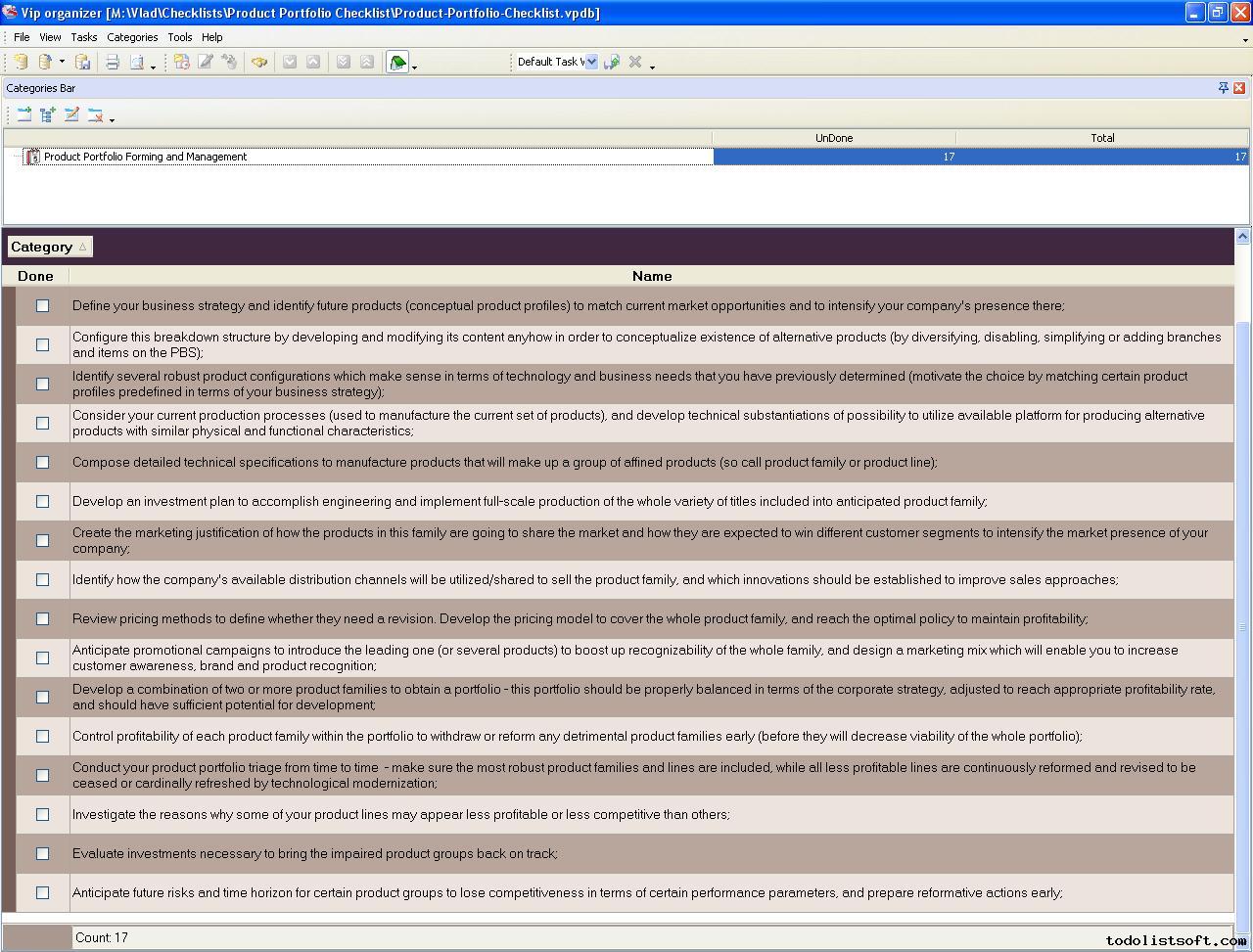Click the Edit Task pencil icon
Screen dimensions: 1253x952
pyautogui.click(x=206, y=62)
